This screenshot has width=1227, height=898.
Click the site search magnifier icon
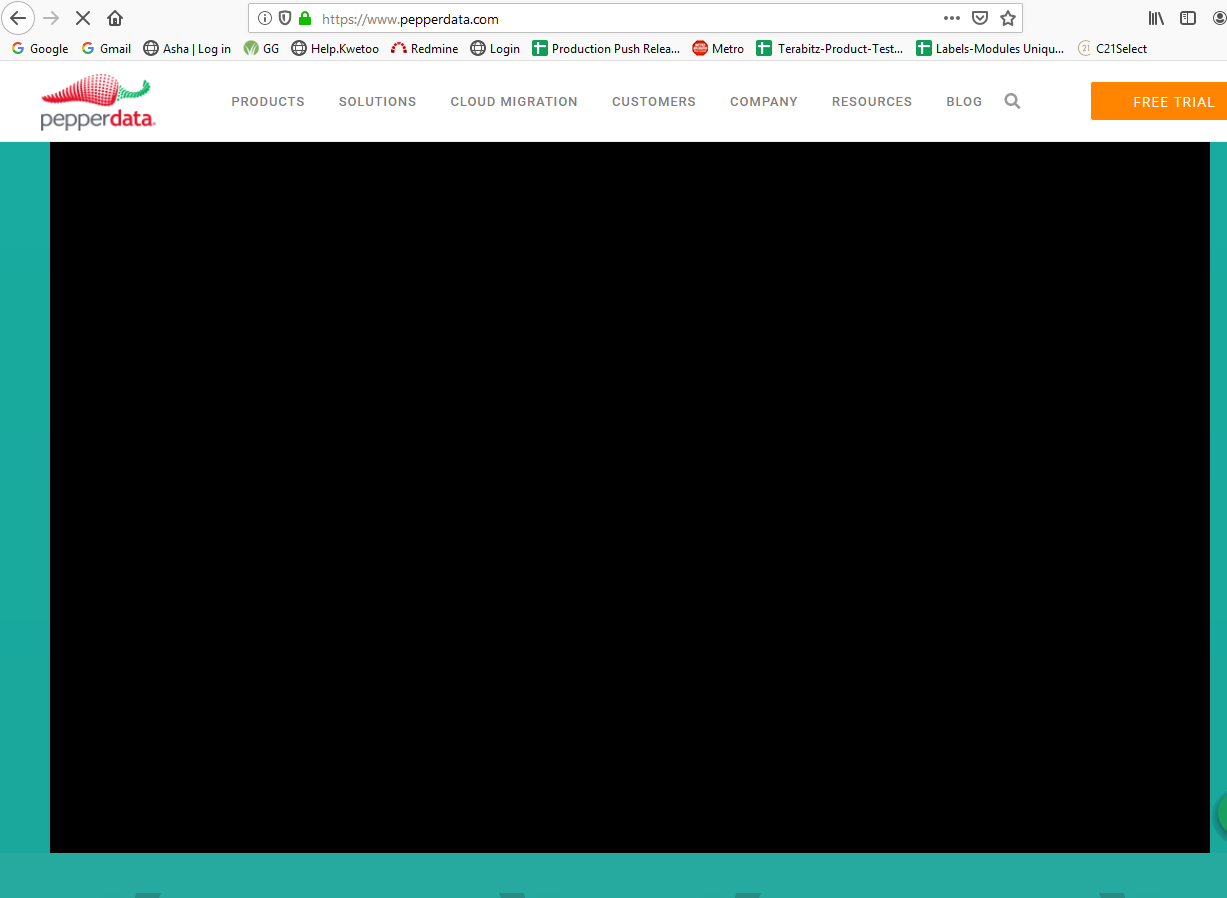[1012, 101]
